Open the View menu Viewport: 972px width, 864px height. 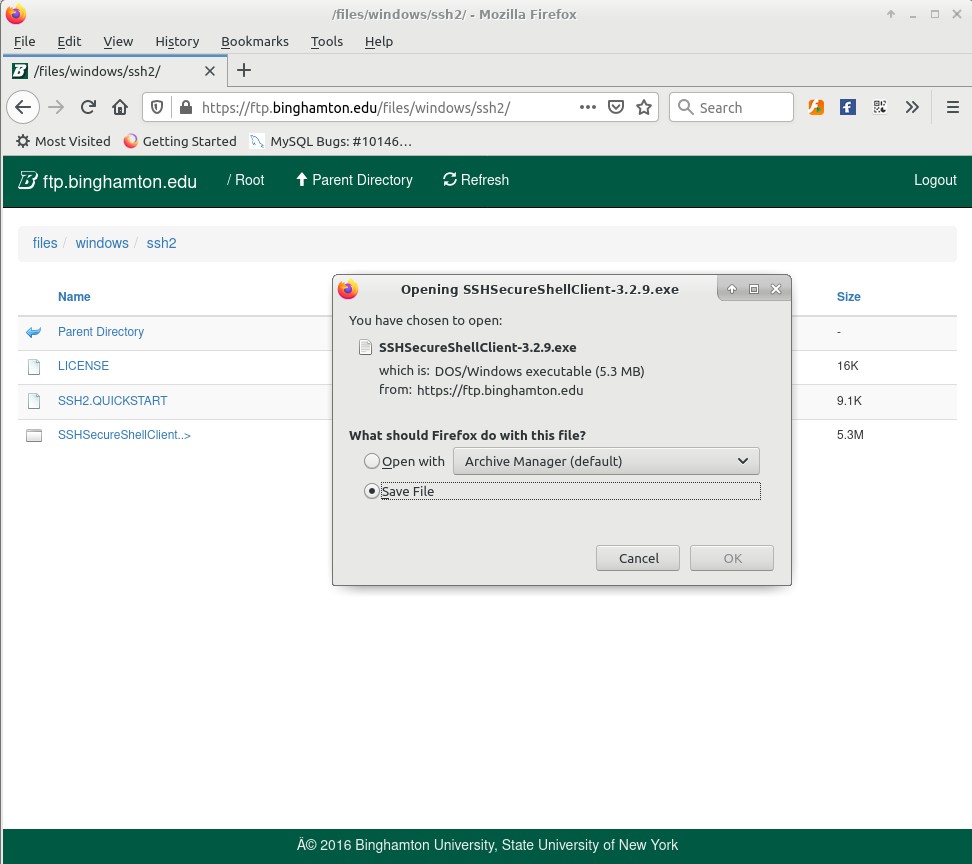[118, 42]
